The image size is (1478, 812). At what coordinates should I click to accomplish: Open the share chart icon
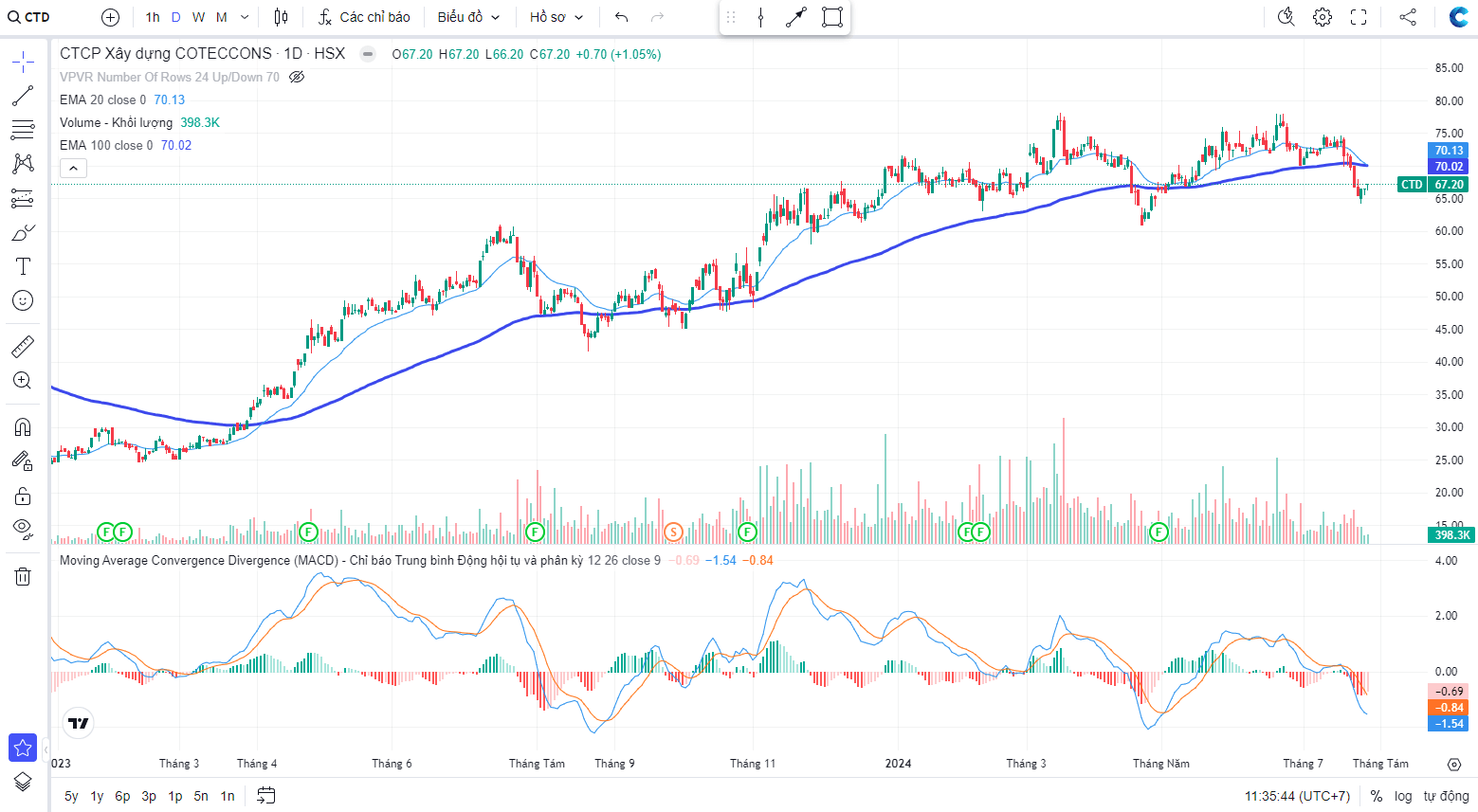(x=1408, y=17)
